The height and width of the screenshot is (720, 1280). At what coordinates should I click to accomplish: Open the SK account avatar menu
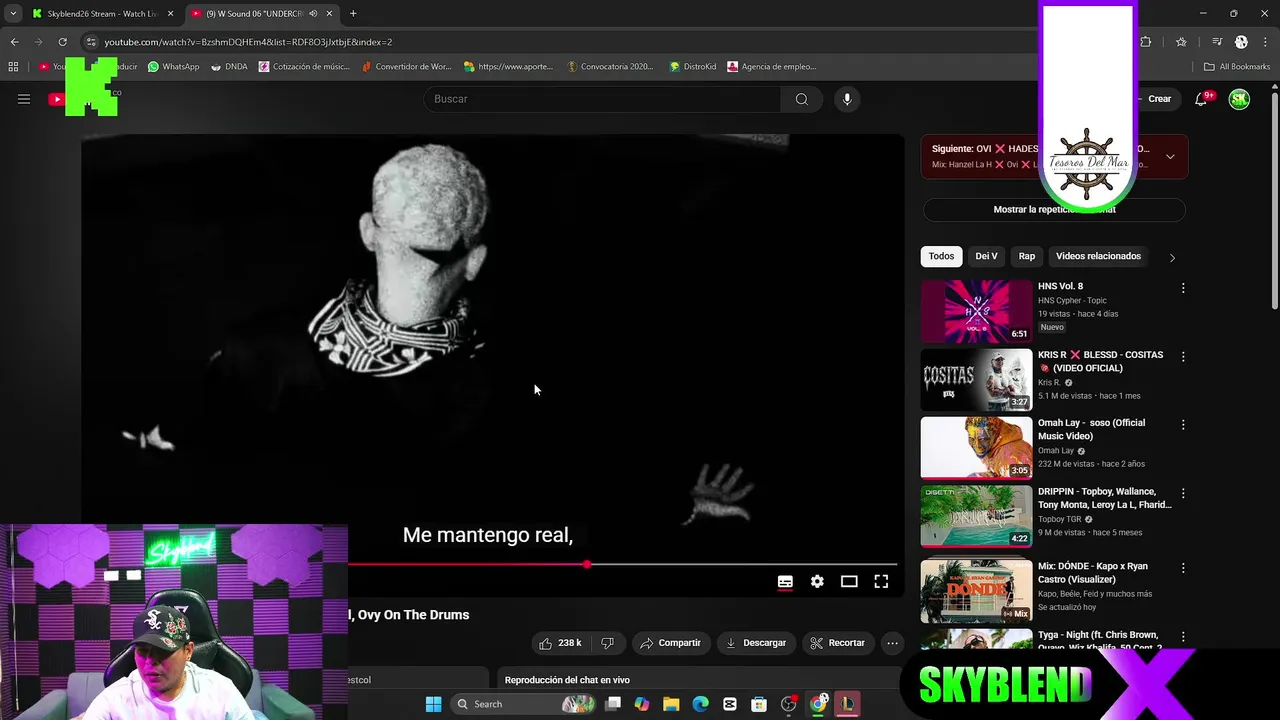point(1239,99)
